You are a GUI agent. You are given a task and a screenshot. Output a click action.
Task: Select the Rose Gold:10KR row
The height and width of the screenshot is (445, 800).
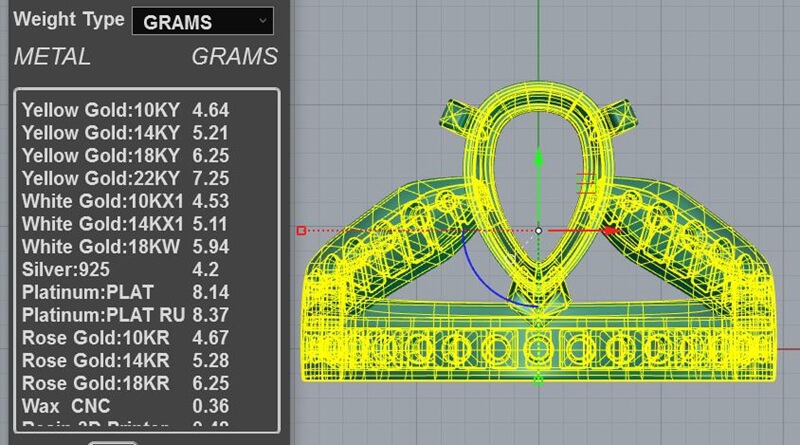[126, 338]
